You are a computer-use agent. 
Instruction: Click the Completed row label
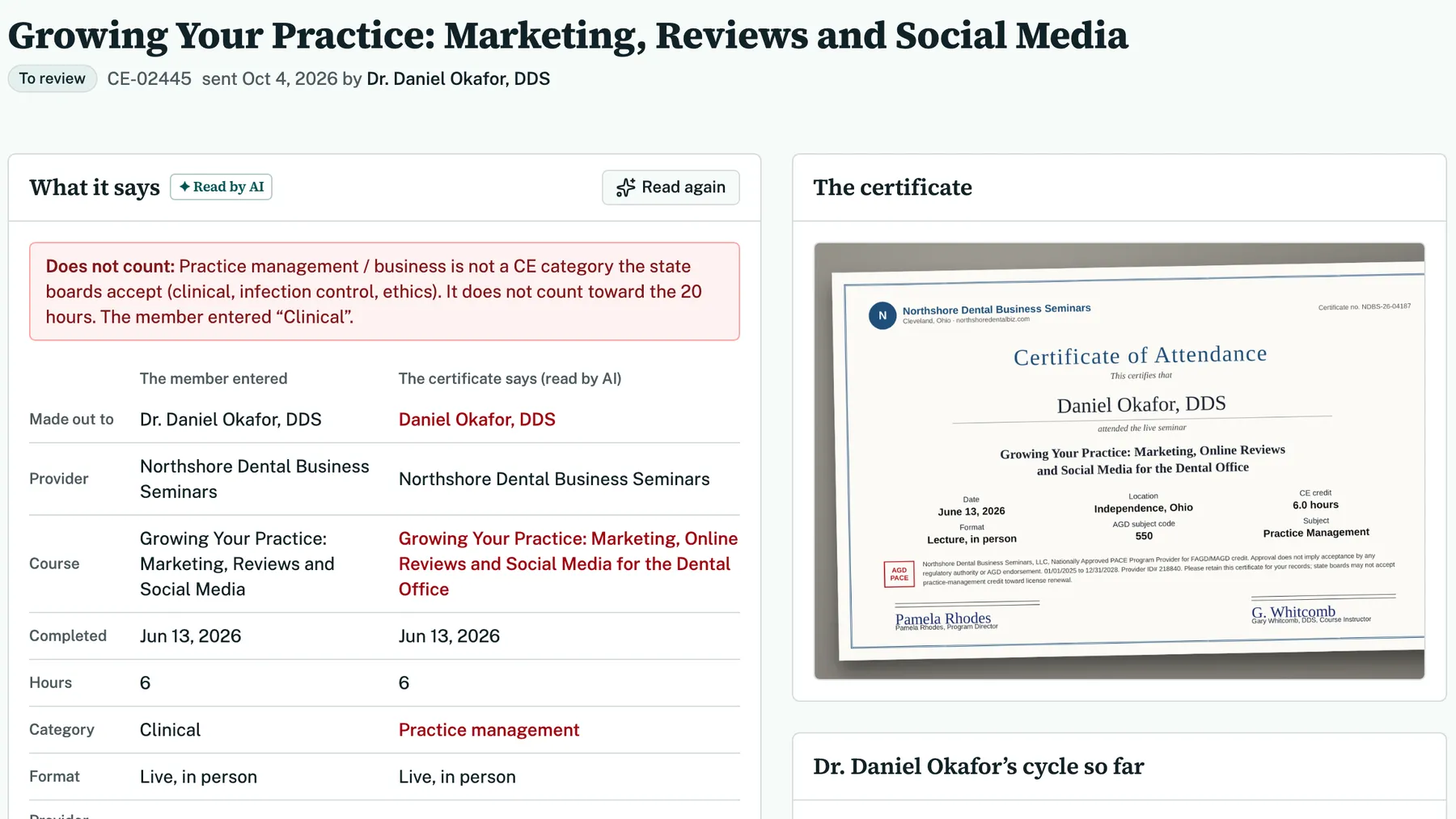pyautogui.click(x=68, y=636)
